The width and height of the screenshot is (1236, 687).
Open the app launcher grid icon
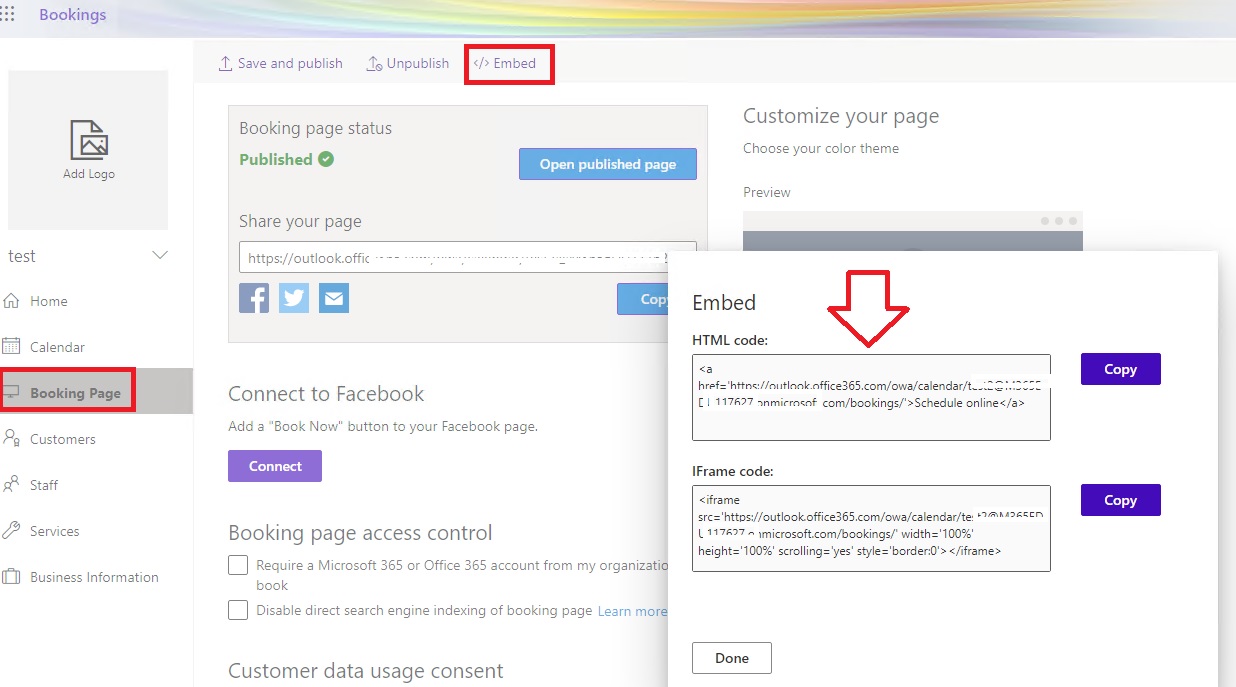7,15
